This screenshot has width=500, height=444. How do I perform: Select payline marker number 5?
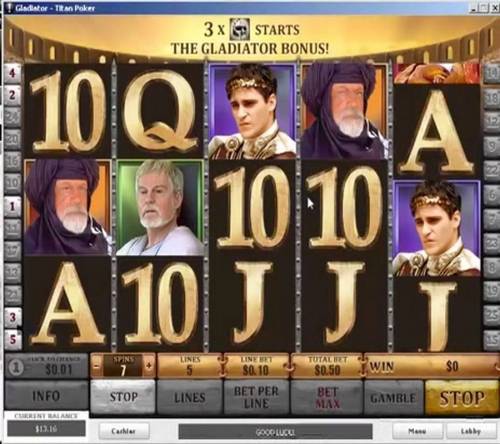point(12,340)
